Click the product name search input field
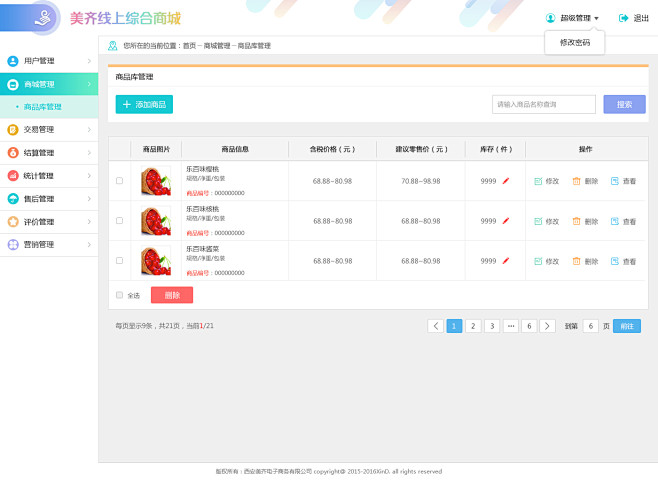658x481 pixels. [x=544, y=105]
